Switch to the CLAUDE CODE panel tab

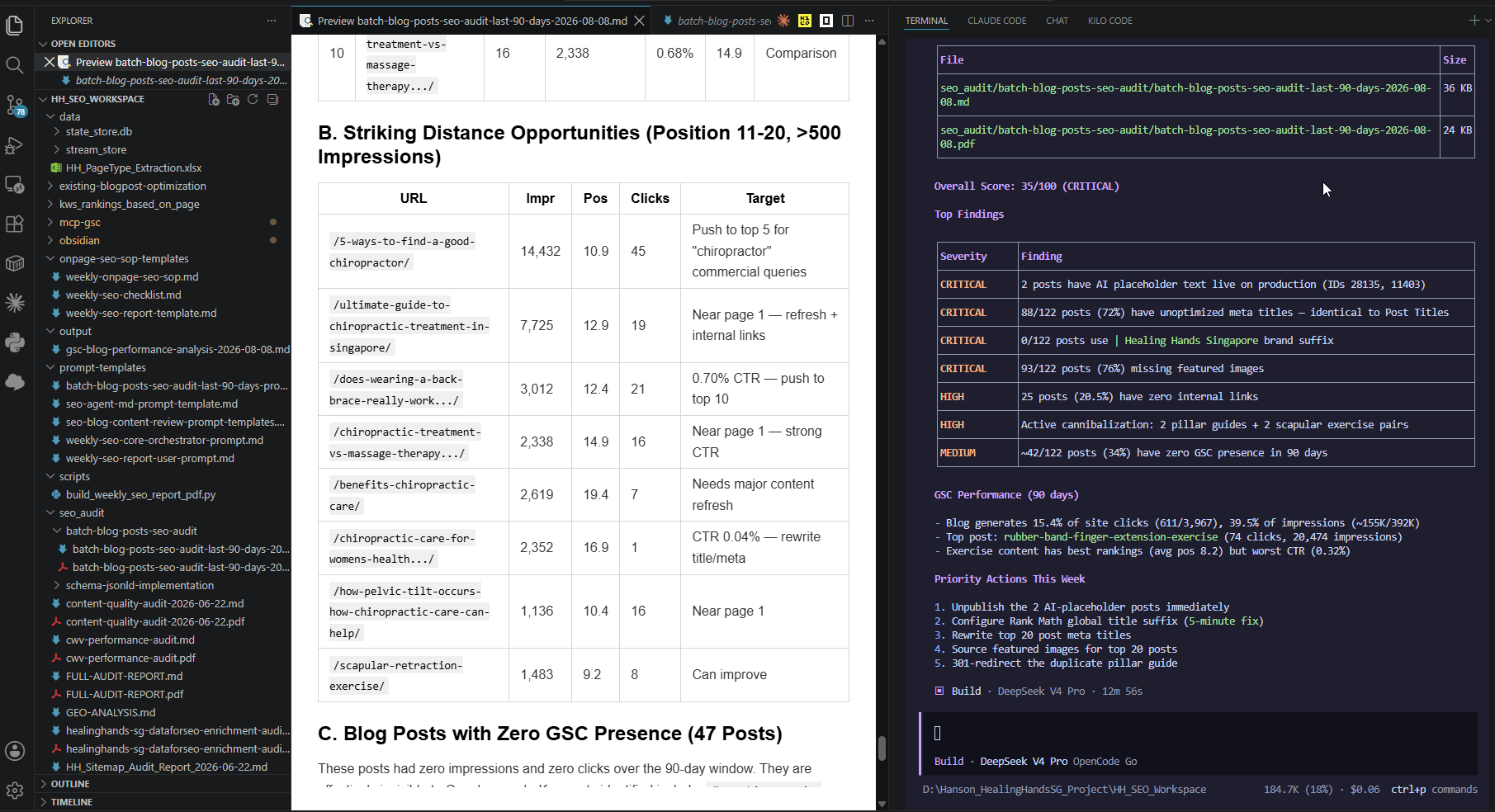(x=997, y=21)
